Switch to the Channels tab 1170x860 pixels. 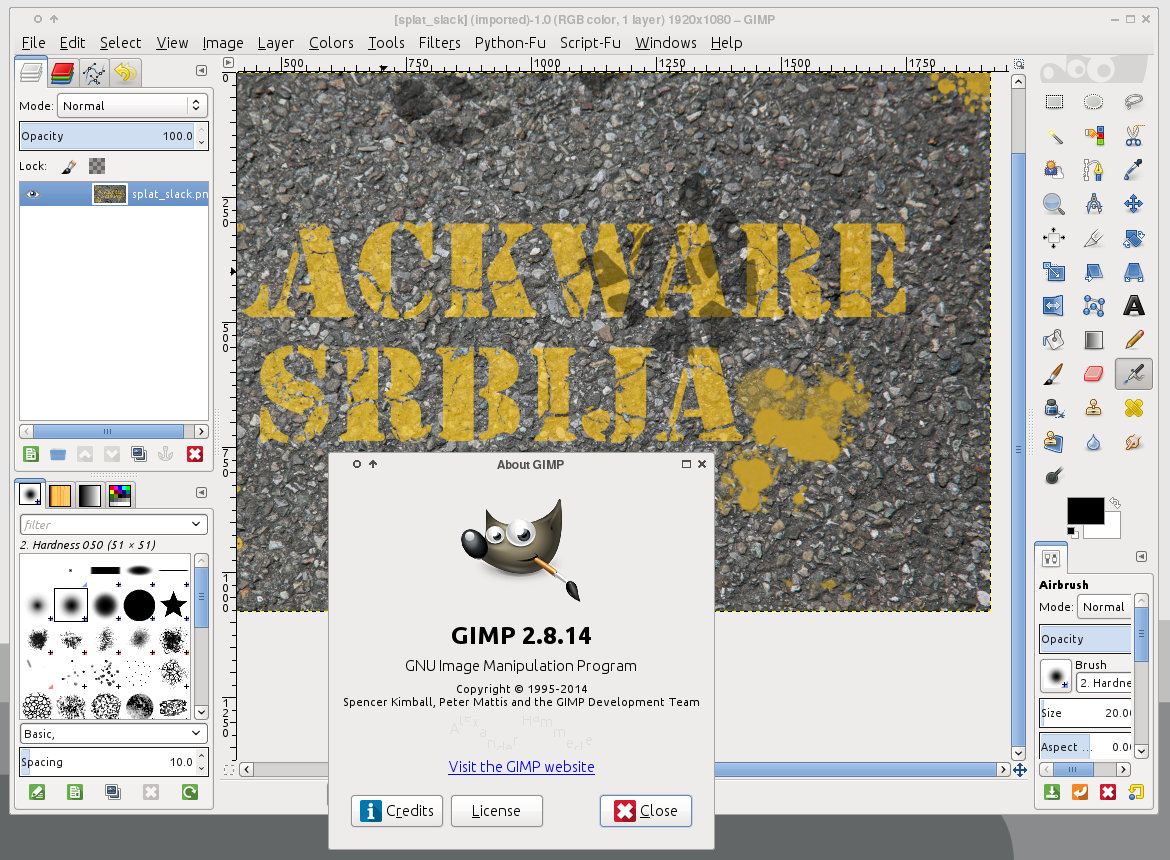(x=62, y=72)
